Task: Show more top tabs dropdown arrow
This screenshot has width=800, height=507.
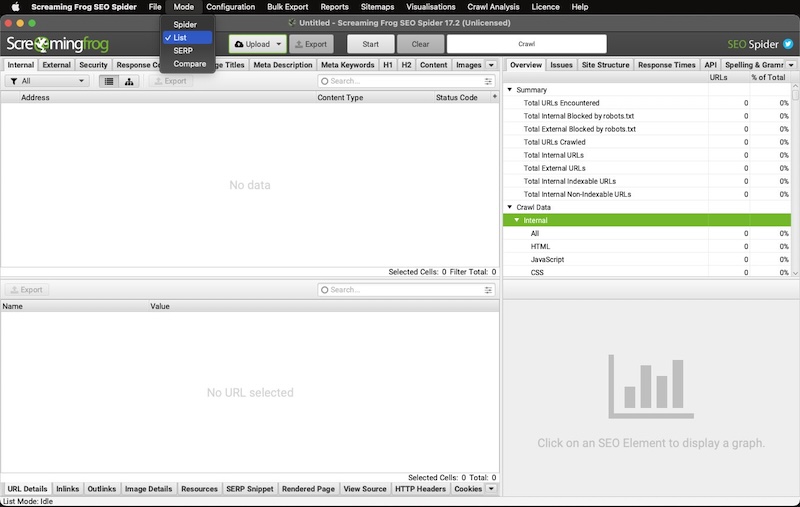Action: [491, 65]
